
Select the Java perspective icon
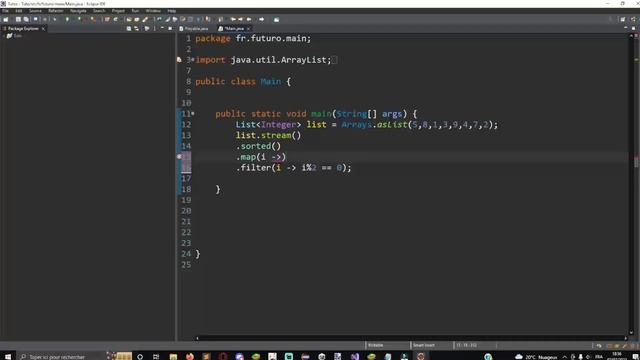coord(633,19)
